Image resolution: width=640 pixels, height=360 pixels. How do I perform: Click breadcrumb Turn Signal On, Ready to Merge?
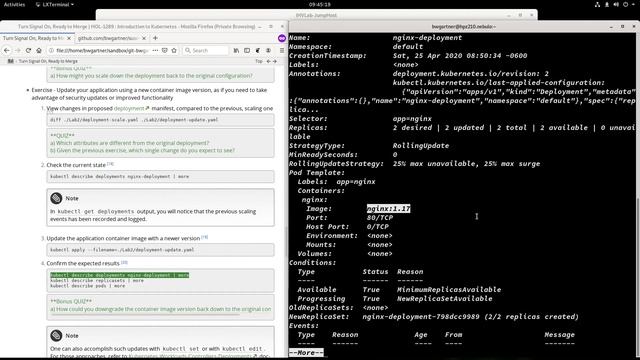(48, 61)
